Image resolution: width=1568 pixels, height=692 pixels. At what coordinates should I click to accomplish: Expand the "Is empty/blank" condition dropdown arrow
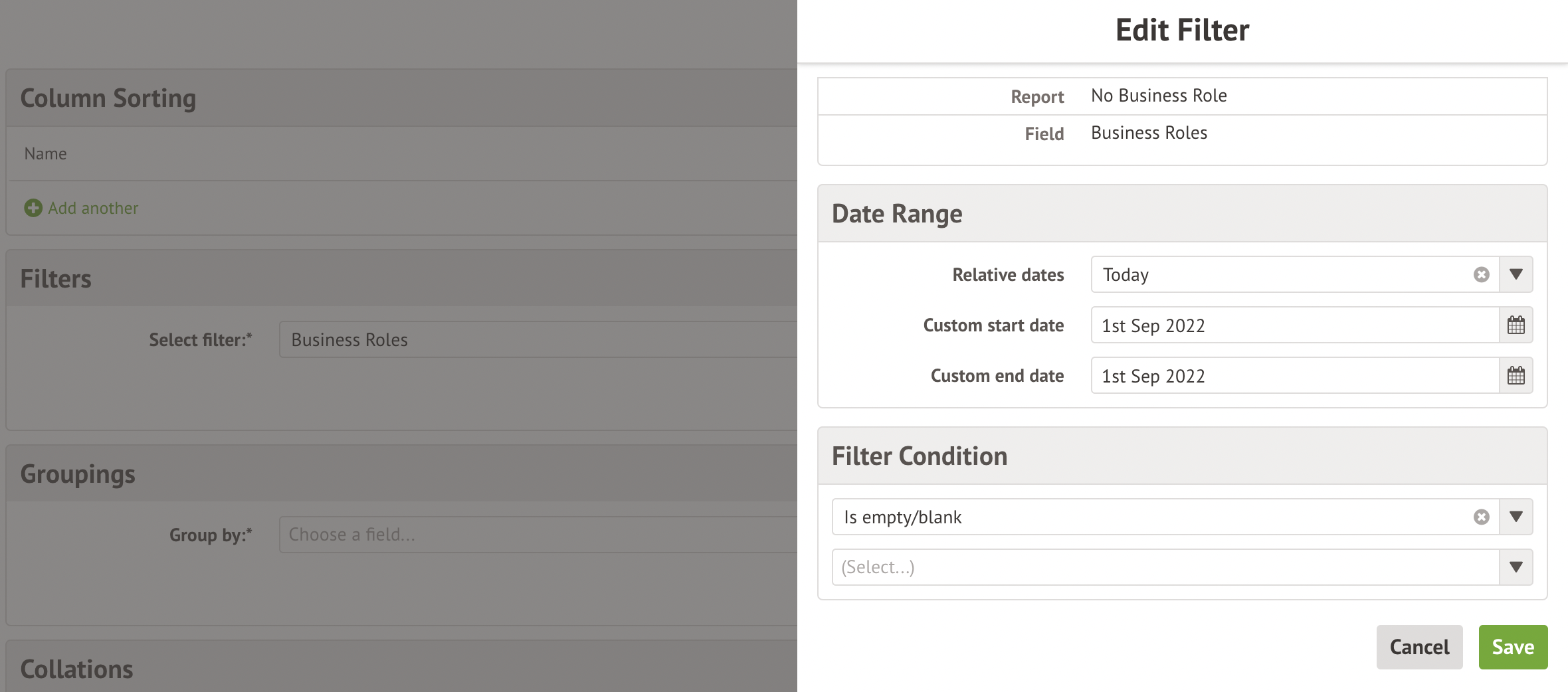1516,517
